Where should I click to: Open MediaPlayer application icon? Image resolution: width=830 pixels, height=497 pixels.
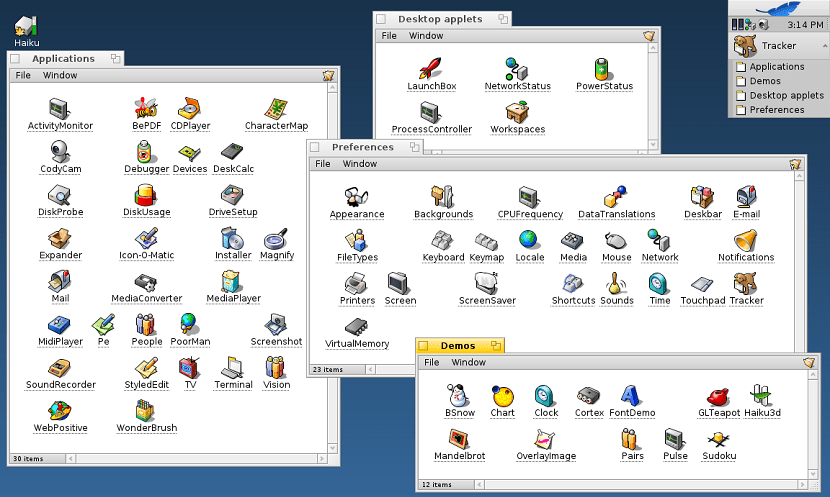point(231,282)
